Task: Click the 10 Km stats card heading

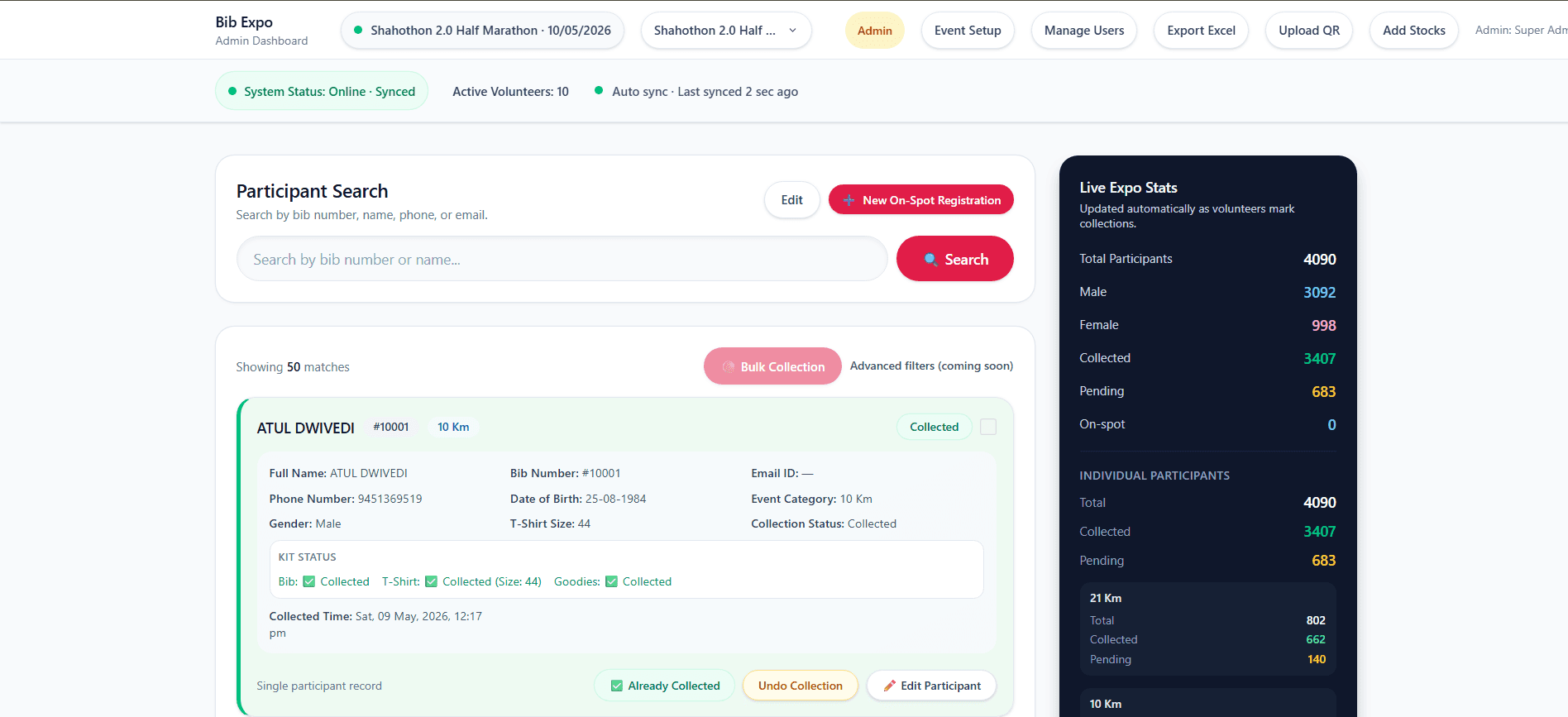Action: (x=1106, y=704)
